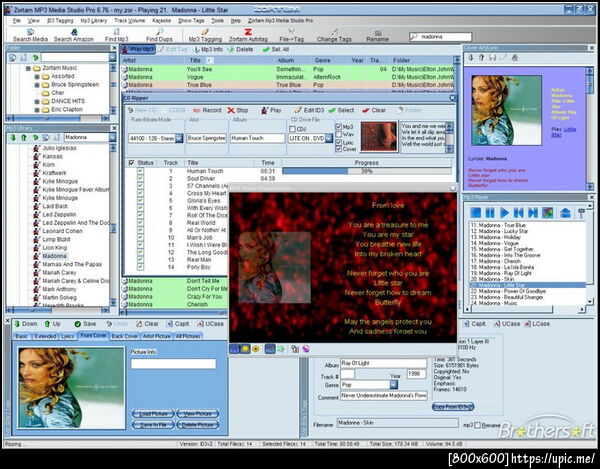
Task: Open the 44100 - 128 - Stereo bitrate dropdown
Action: (179, 138)
